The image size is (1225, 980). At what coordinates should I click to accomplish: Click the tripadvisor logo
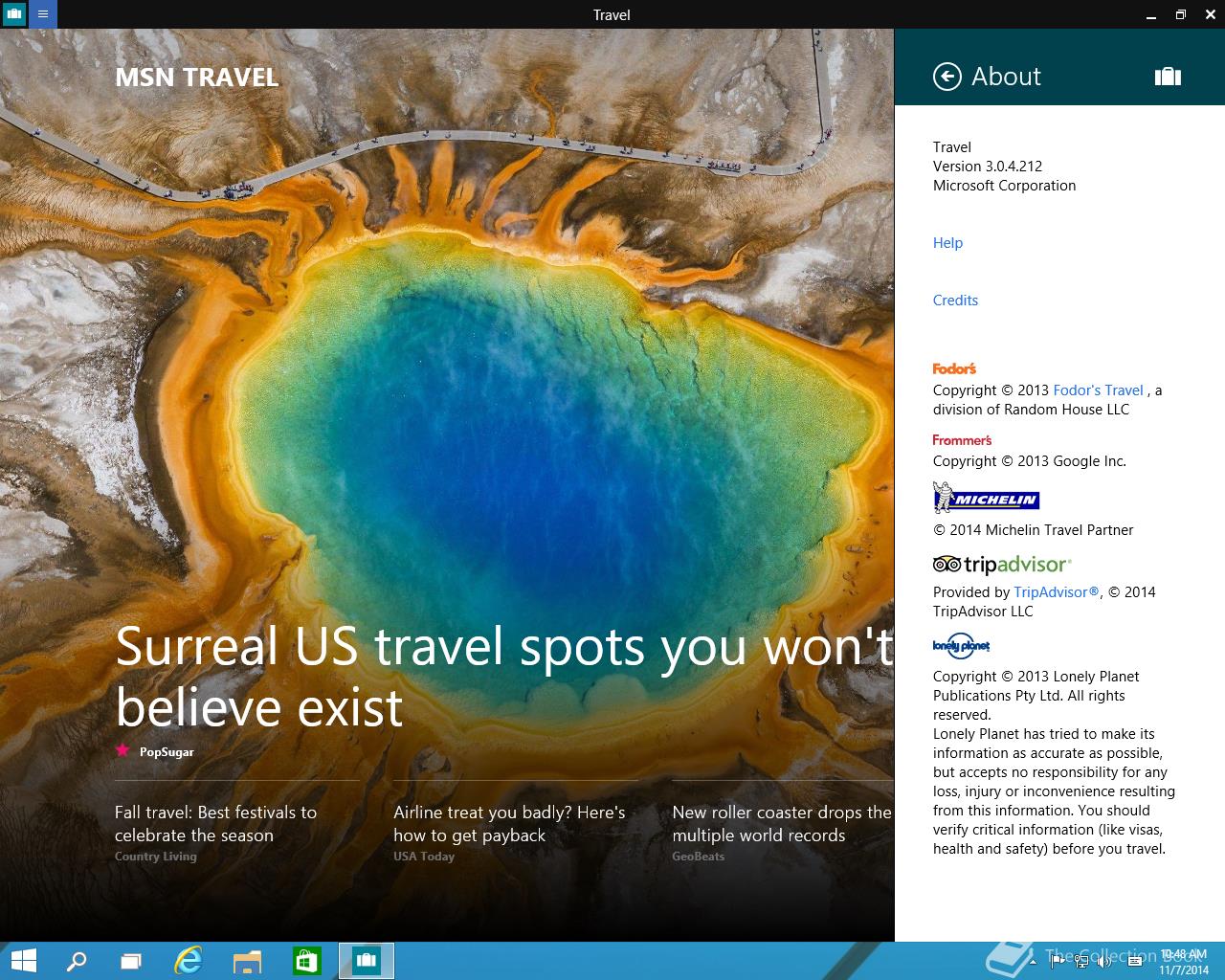coord(1002,565)
